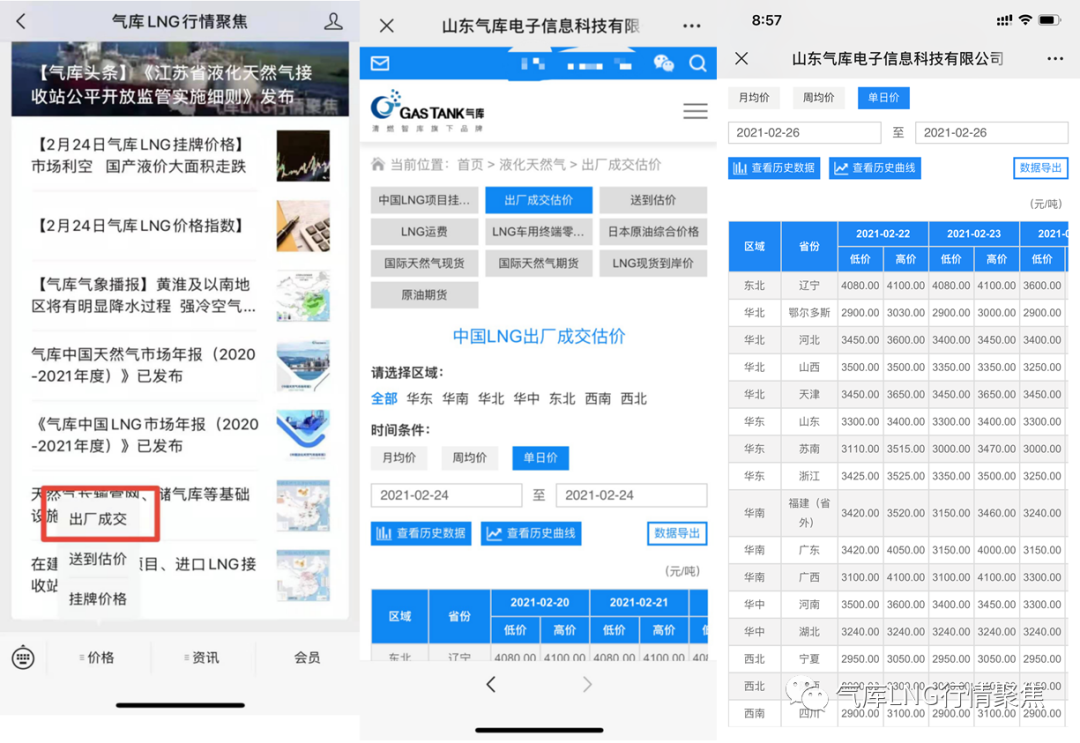
Task: Choose the 华南 region filter
Action: pos(455,399)
